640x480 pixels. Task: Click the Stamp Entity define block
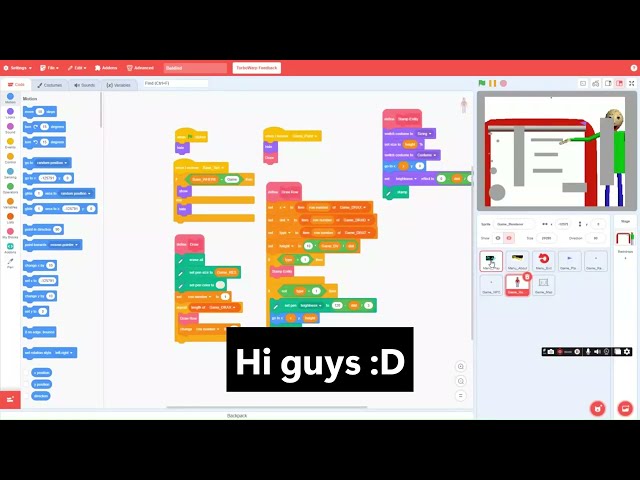[x=402, y=119]
